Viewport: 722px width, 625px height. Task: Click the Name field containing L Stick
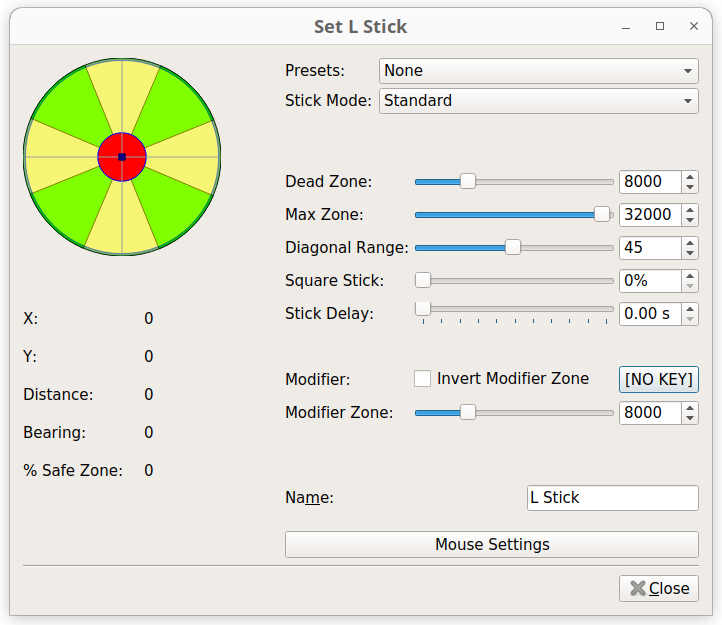[x=612, y=498]
